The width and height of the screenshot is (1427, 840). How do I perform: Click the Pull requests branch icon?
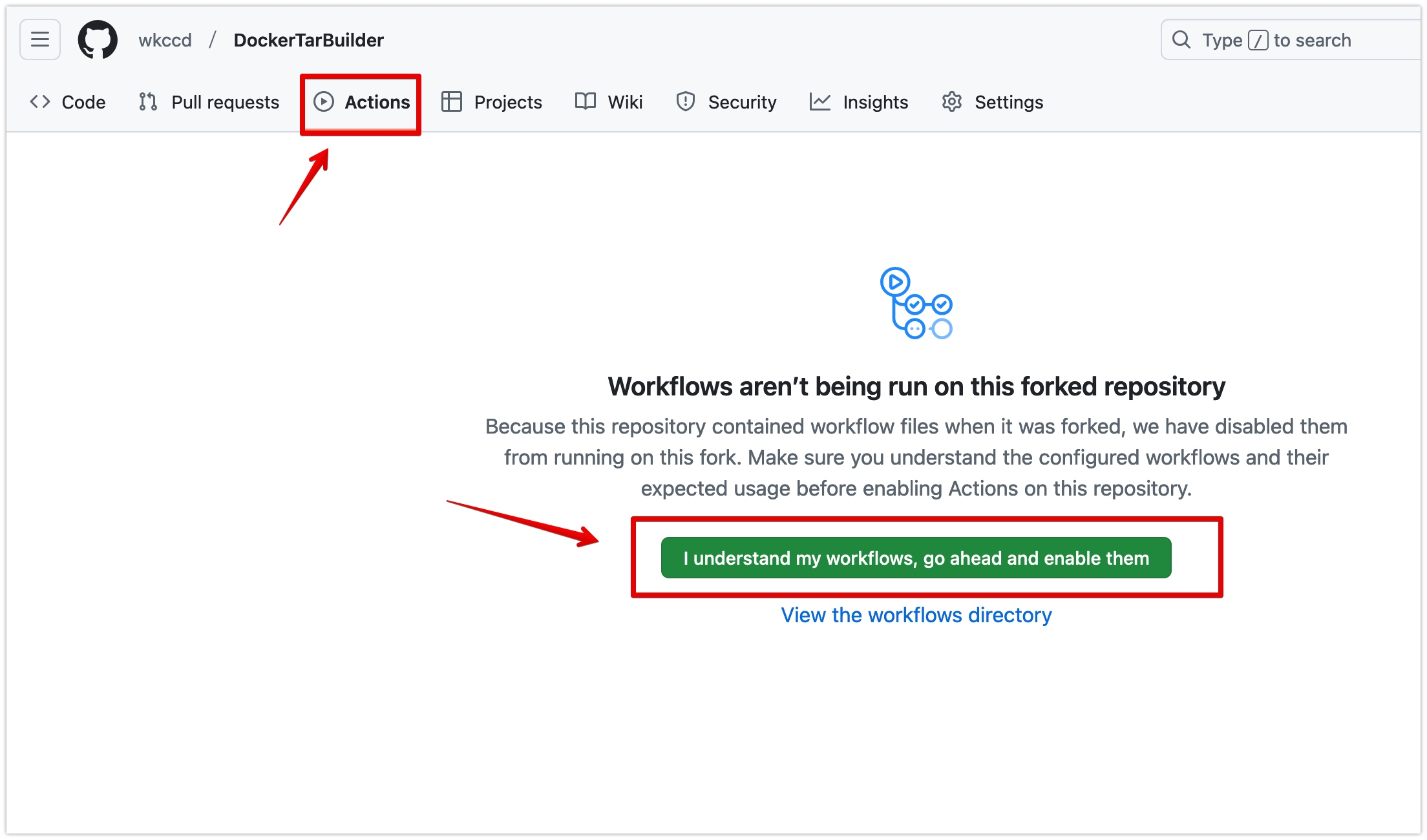(x=148, y=102)
